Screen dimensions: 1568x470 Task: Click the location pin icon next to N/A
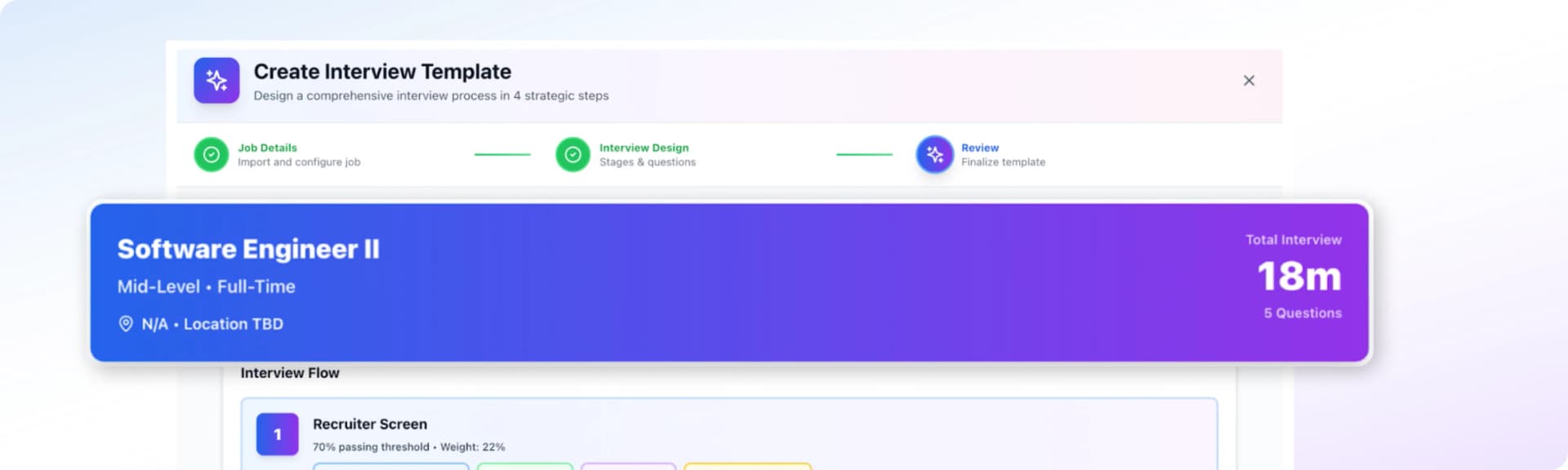(126, 324)
